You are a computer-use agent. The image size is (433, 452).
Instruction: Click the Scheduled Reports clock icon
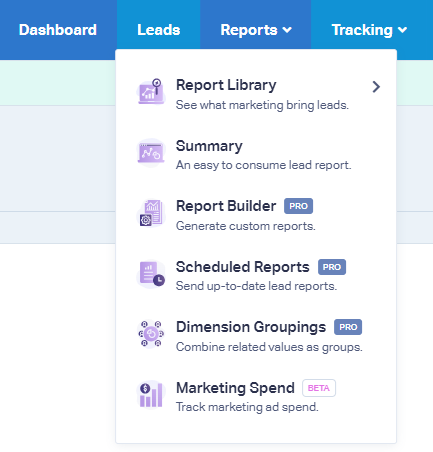point(151,274)
